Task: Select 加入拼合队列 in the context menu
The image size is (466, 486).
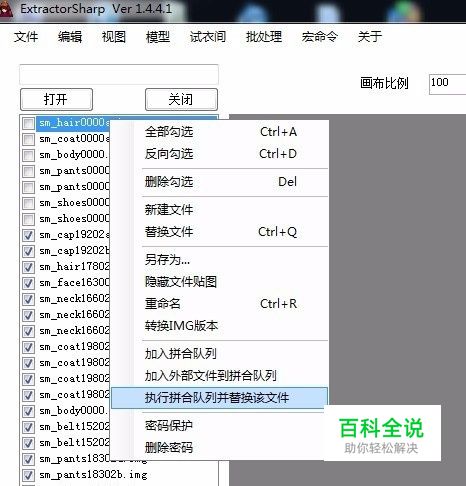Action: (219, 354)
